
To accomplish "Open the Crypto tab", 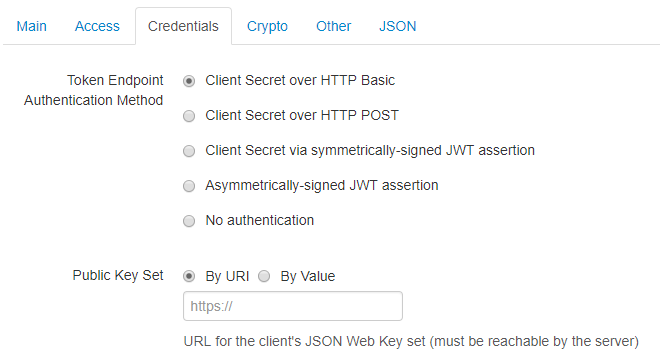I will [267, 26].
